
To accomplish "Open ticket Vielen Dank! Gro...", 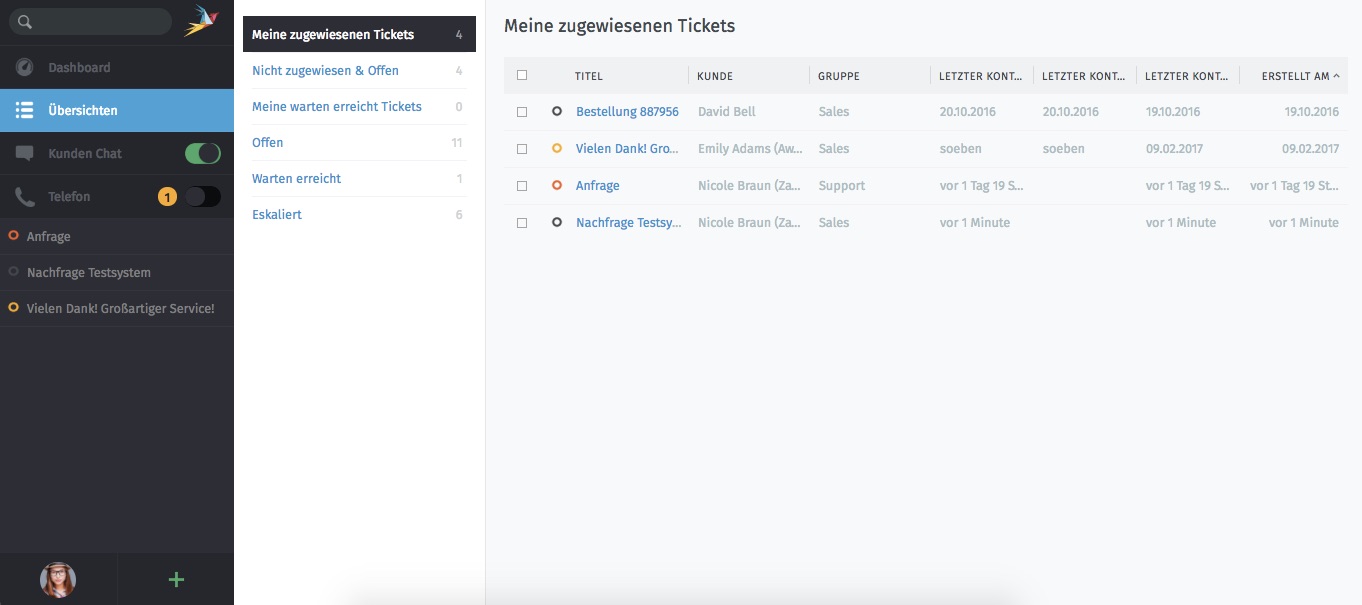I will (x=627, y=148).
